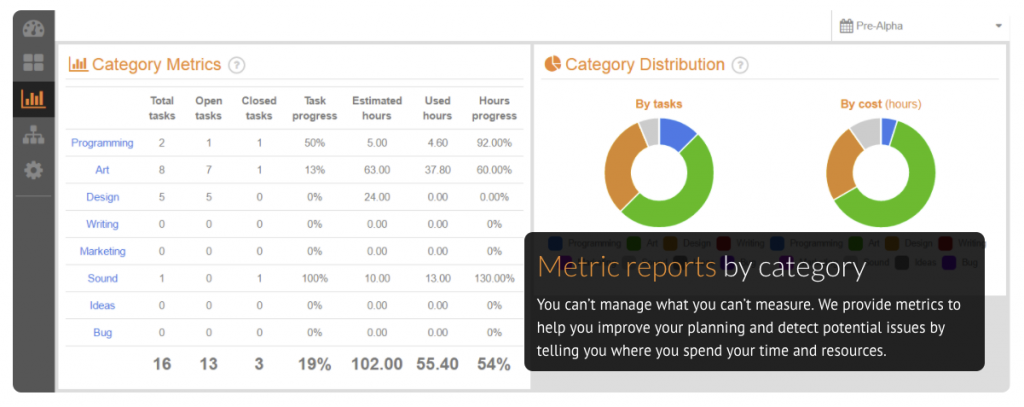Open the Sound category link
Viewport: 1024px width, 407px height.
pyautogui.click(x=102, y=278)
